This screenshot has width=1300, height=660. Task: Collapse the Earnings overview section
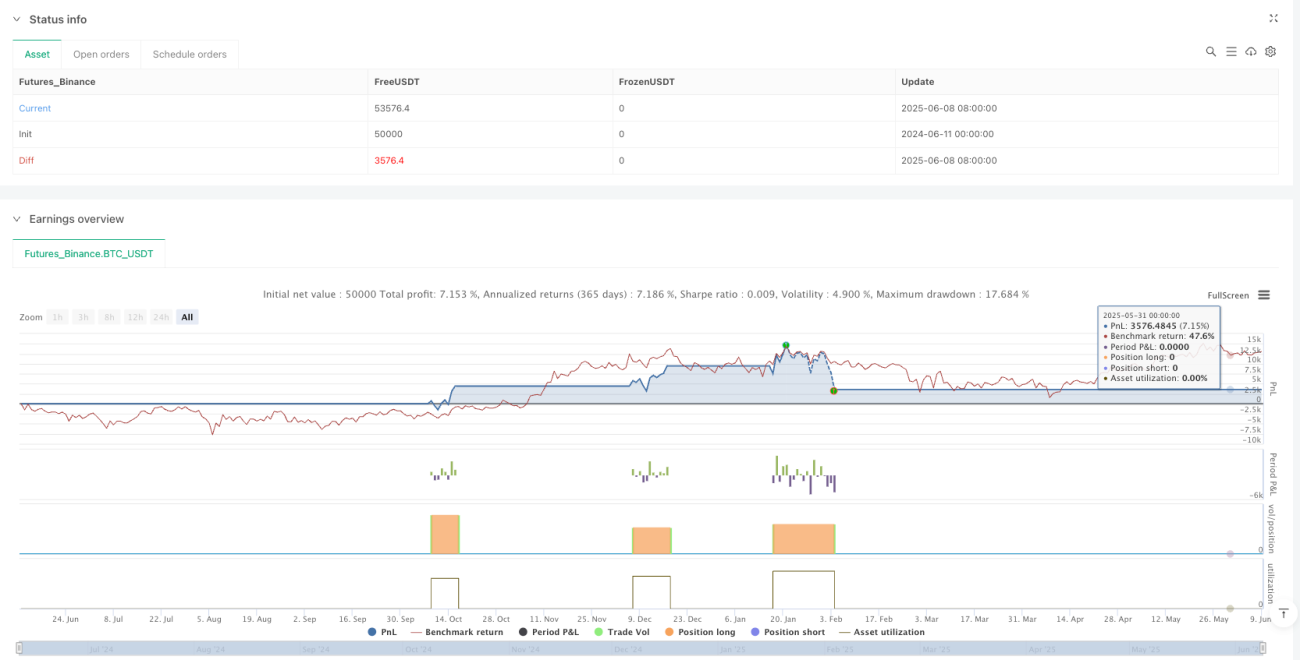(17, 219)
